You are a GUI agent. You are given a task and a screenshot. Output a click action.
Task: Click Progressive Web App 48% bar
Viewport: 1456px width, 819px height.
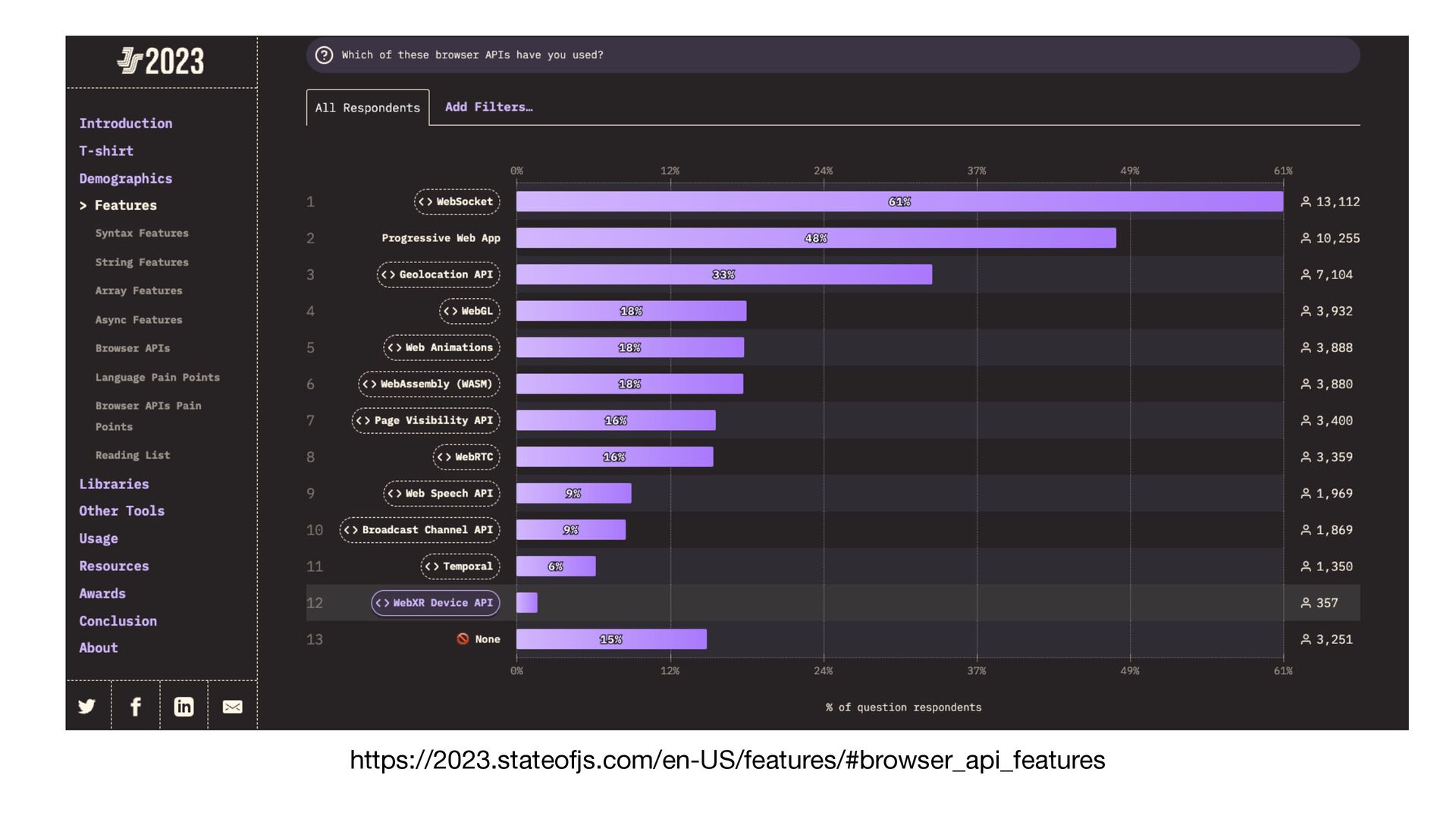point(815,238)
